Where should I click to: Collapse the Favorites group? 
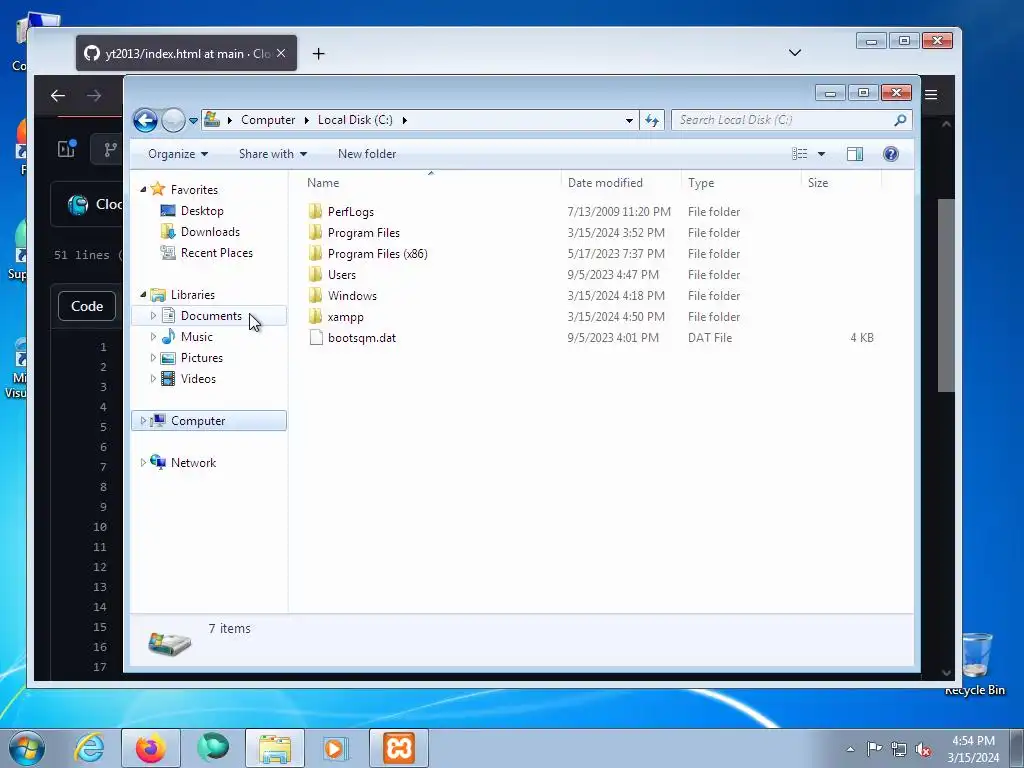(143, 189)
